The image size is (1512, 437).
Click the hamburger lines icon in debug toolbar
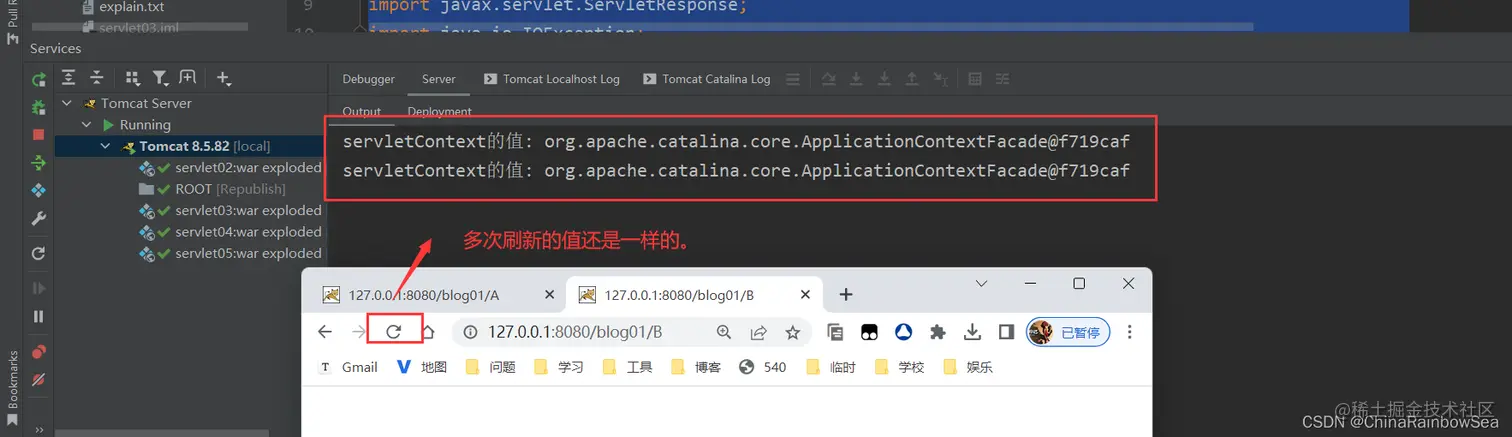pyautogui.click(x=793, y=79)
